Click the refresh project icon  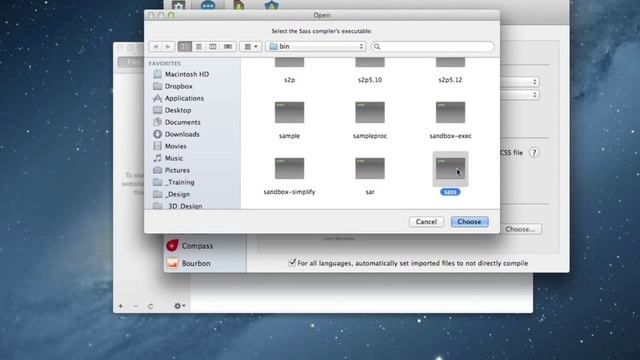pos(150,306)
